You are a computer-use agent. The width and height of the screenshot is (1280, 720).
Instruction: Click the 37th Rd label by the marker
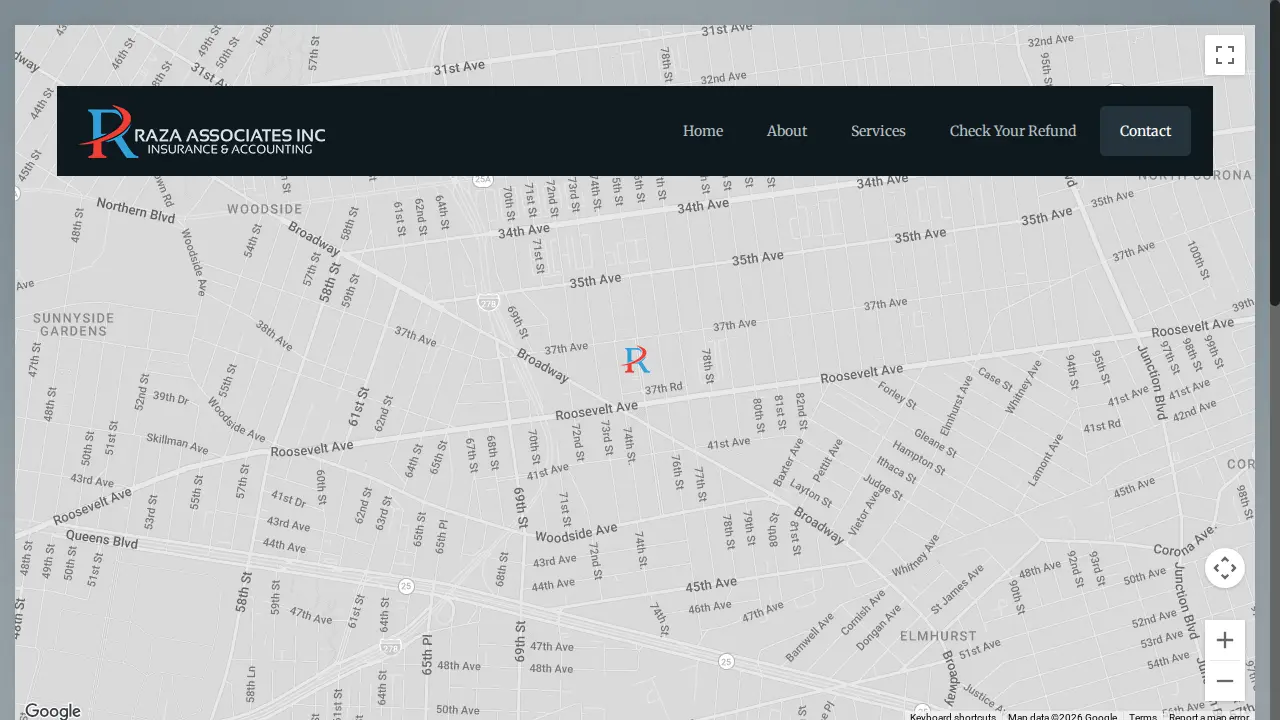[664, 388]
